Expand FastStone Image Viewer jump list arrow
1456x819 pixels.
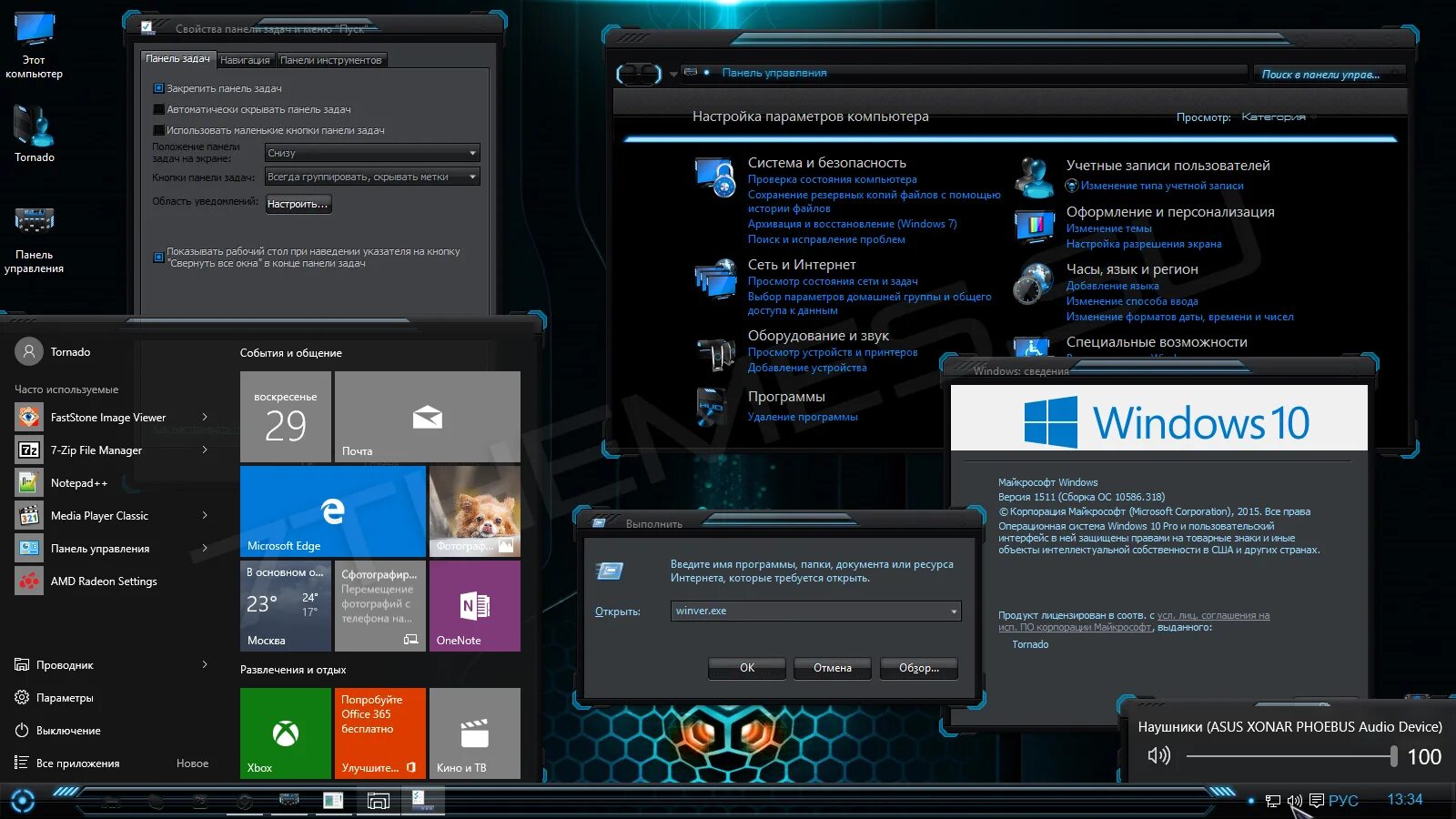(x=205, y=418)
